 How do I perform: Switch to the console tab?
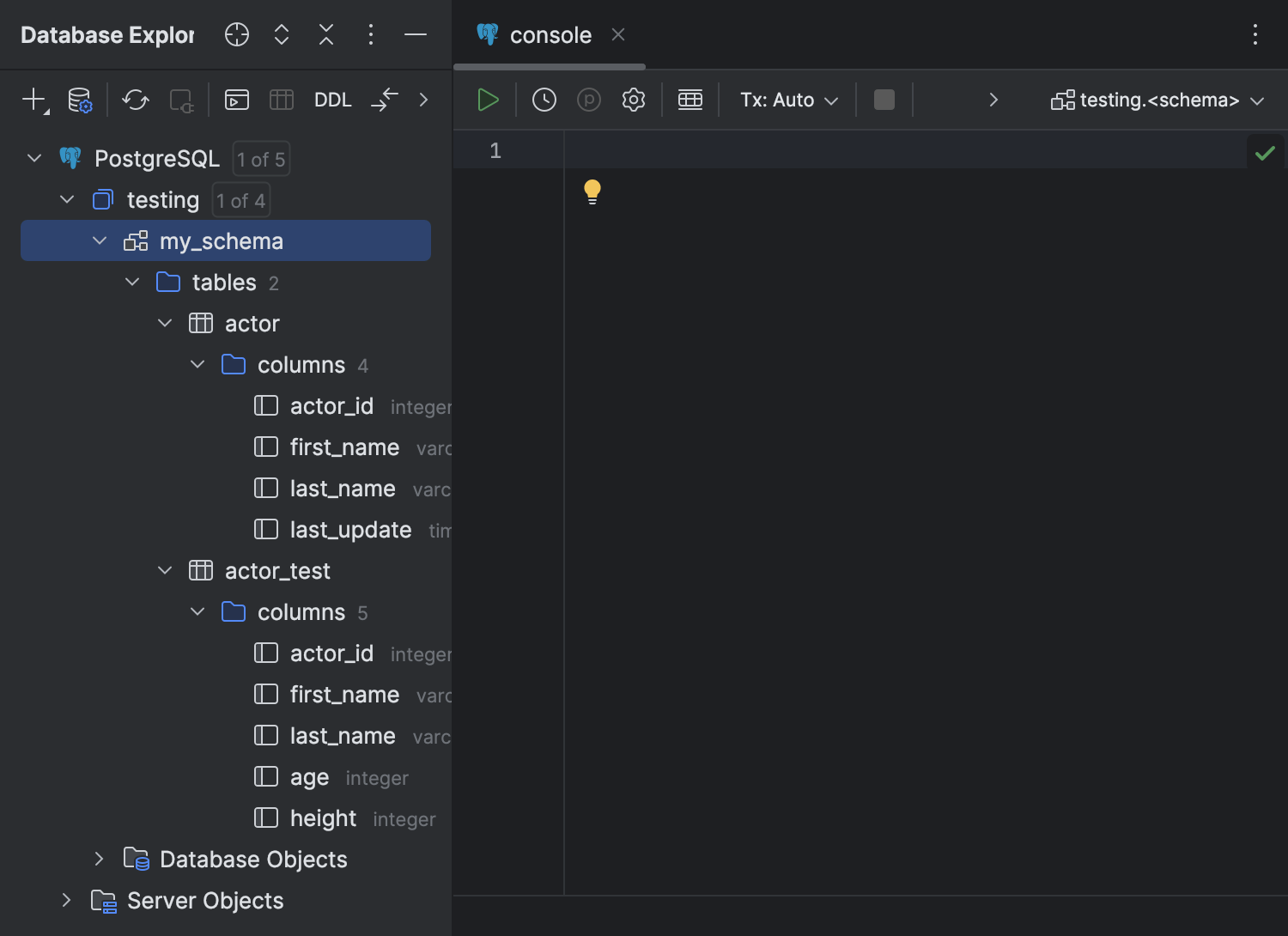click(550, 34)
